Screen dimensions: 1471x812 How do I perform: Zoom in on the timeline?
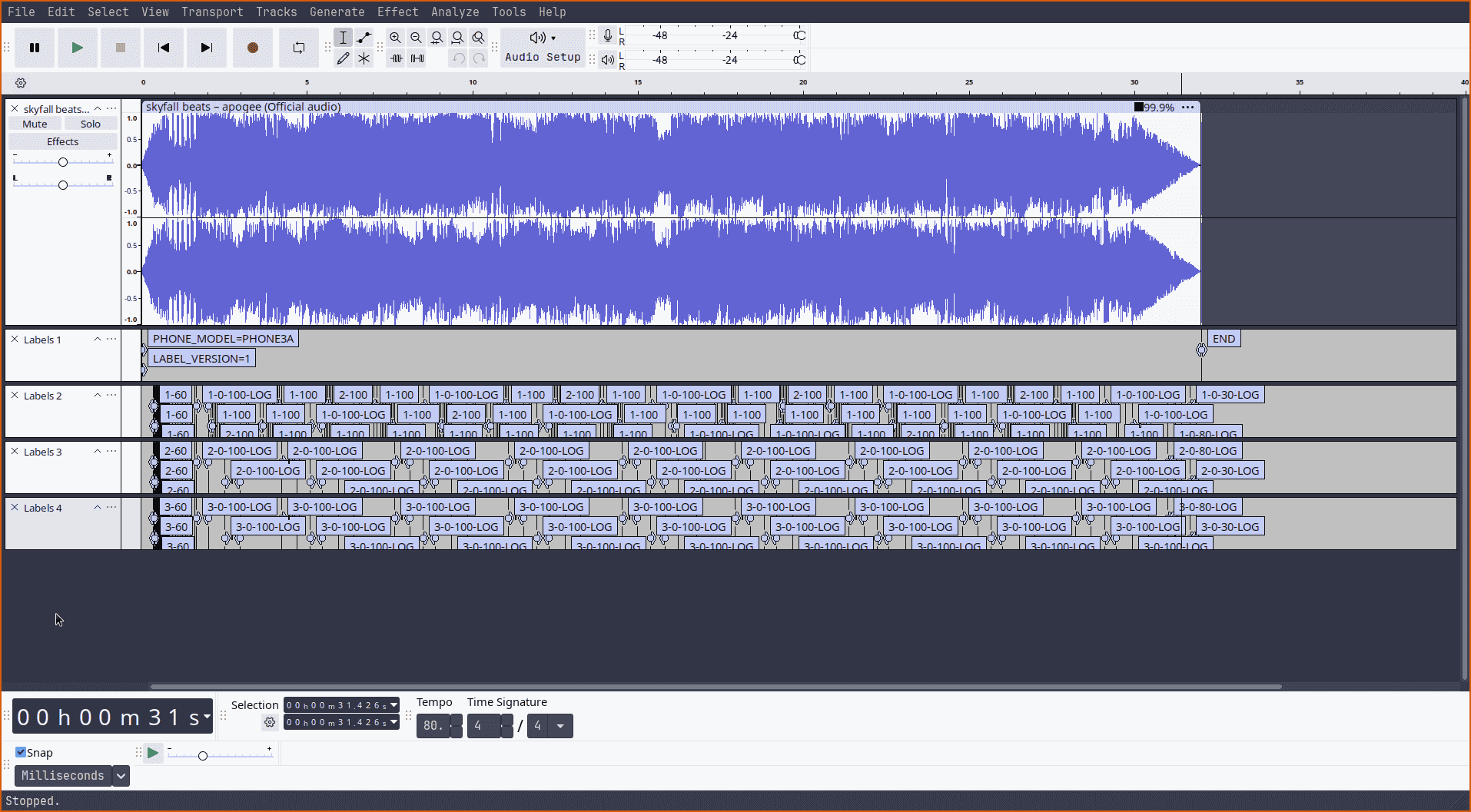click(x=395, y=37)
